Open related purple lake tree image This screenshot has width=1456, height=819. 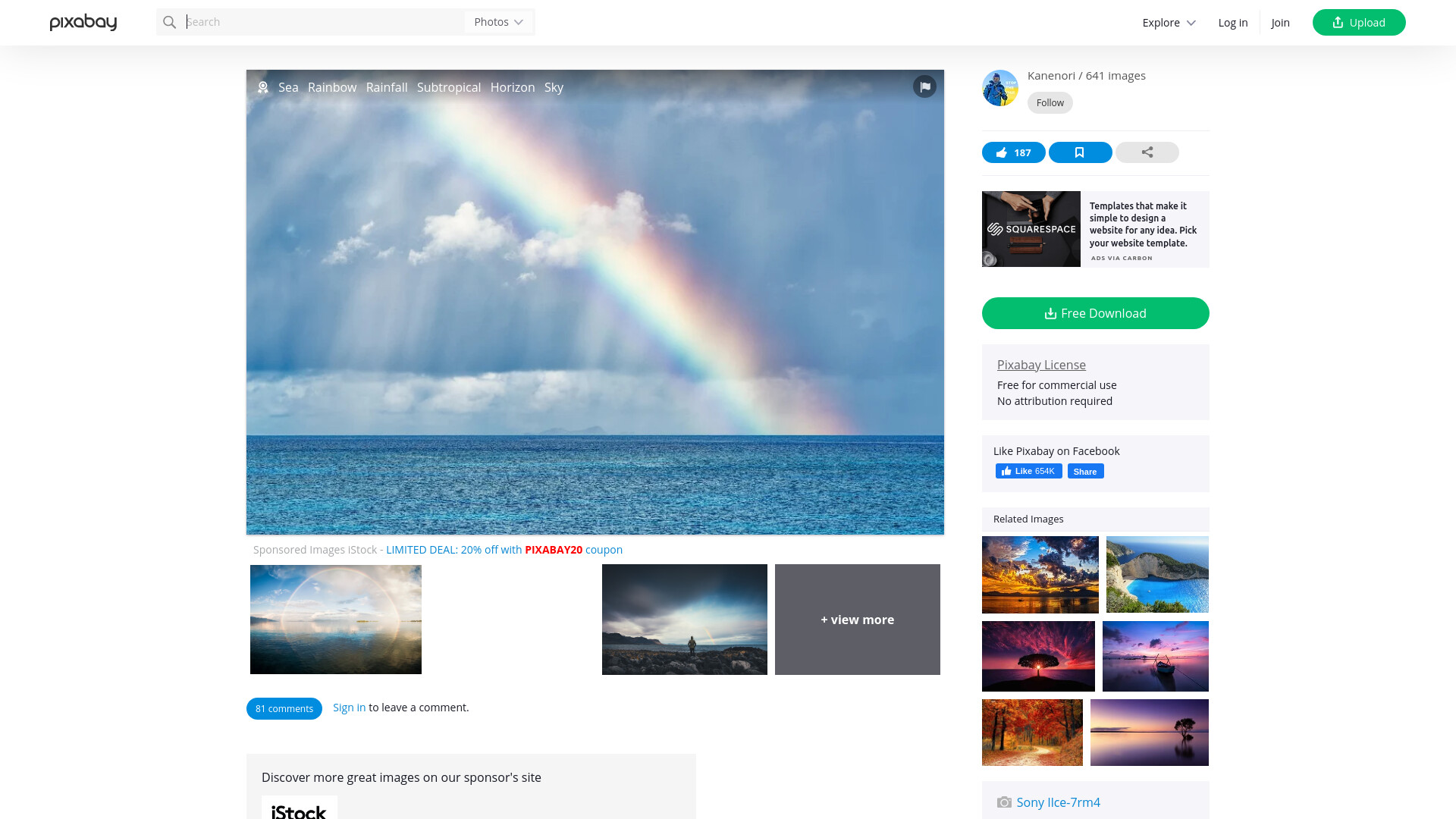pos(1150,733)
